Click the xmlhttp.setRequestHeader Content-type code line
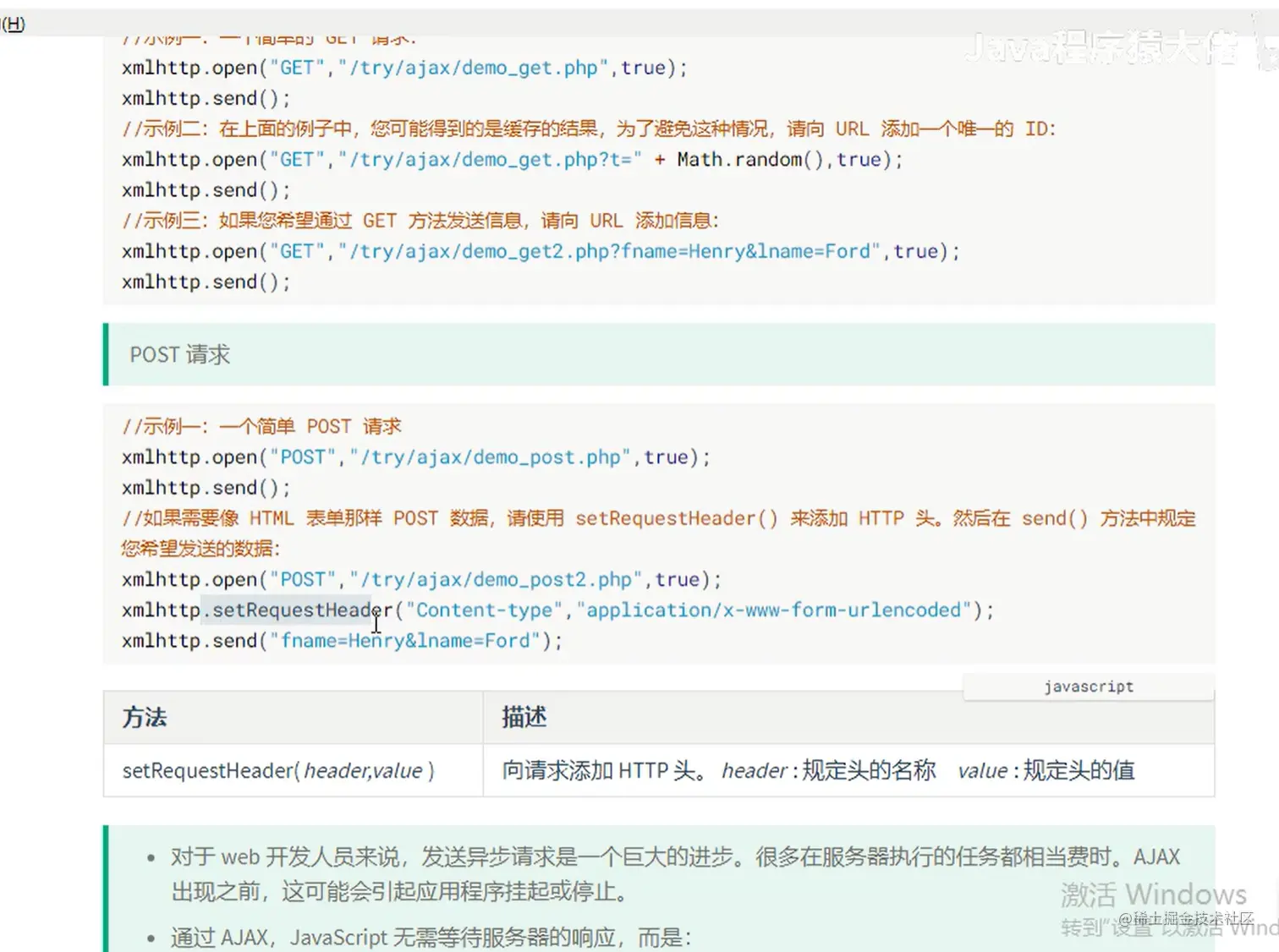Image resolution: width=1279 pixels, height=952 pixels. point(557,610)
